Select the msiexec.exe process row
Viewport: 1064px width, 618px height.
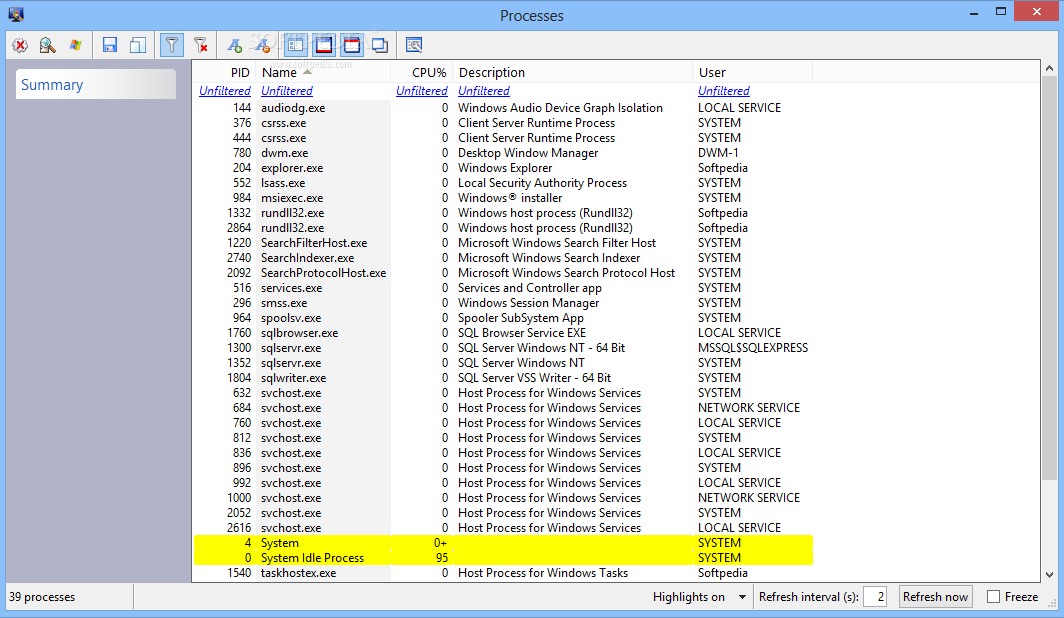[x=503, y=198]
